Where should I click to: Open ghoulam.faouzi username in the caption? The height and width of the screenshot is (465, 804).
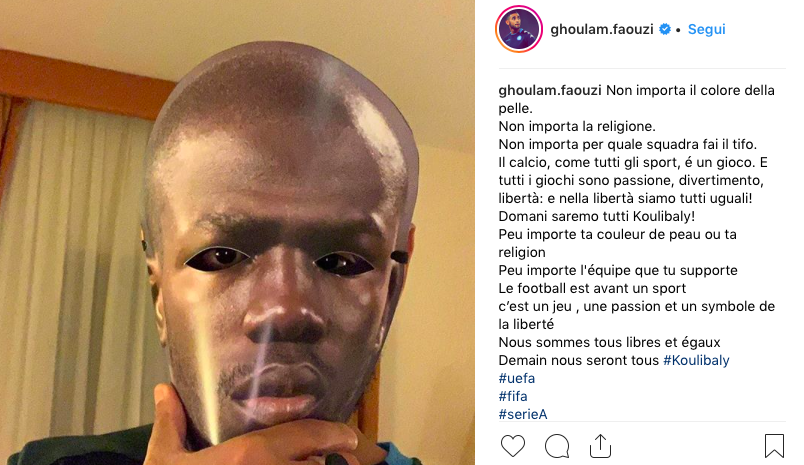pyautogui.click(x=550, y=90)
